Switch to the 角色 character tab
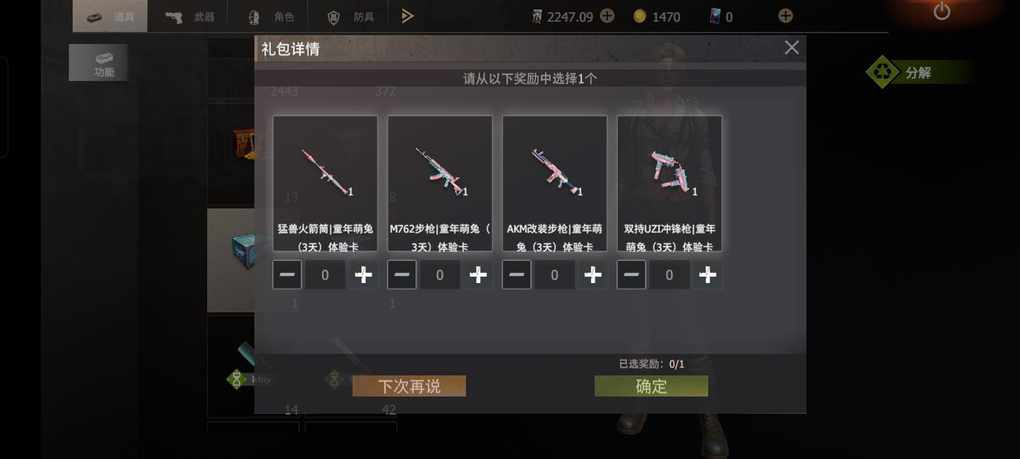The height and width of the screenshot is (459, 1020). tap(269, 17)
